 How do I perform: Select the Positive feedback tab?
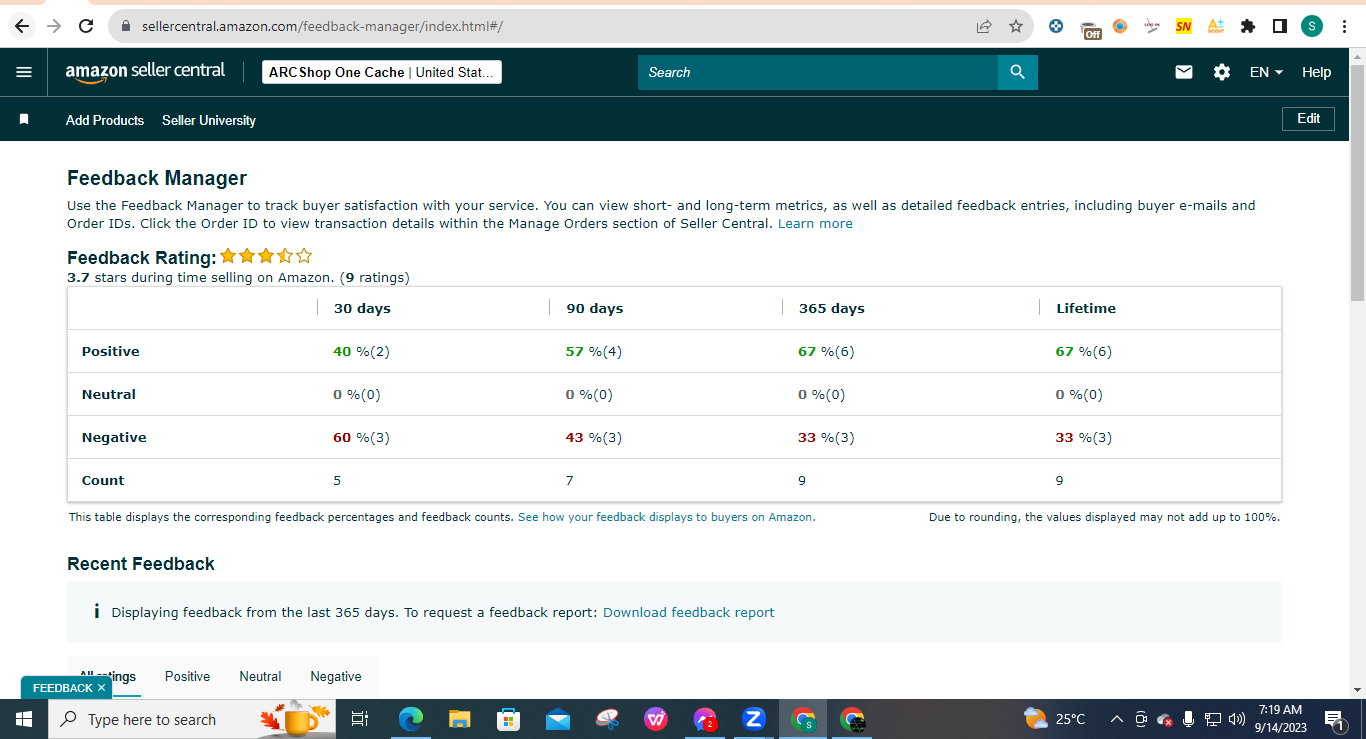(188, 677)
